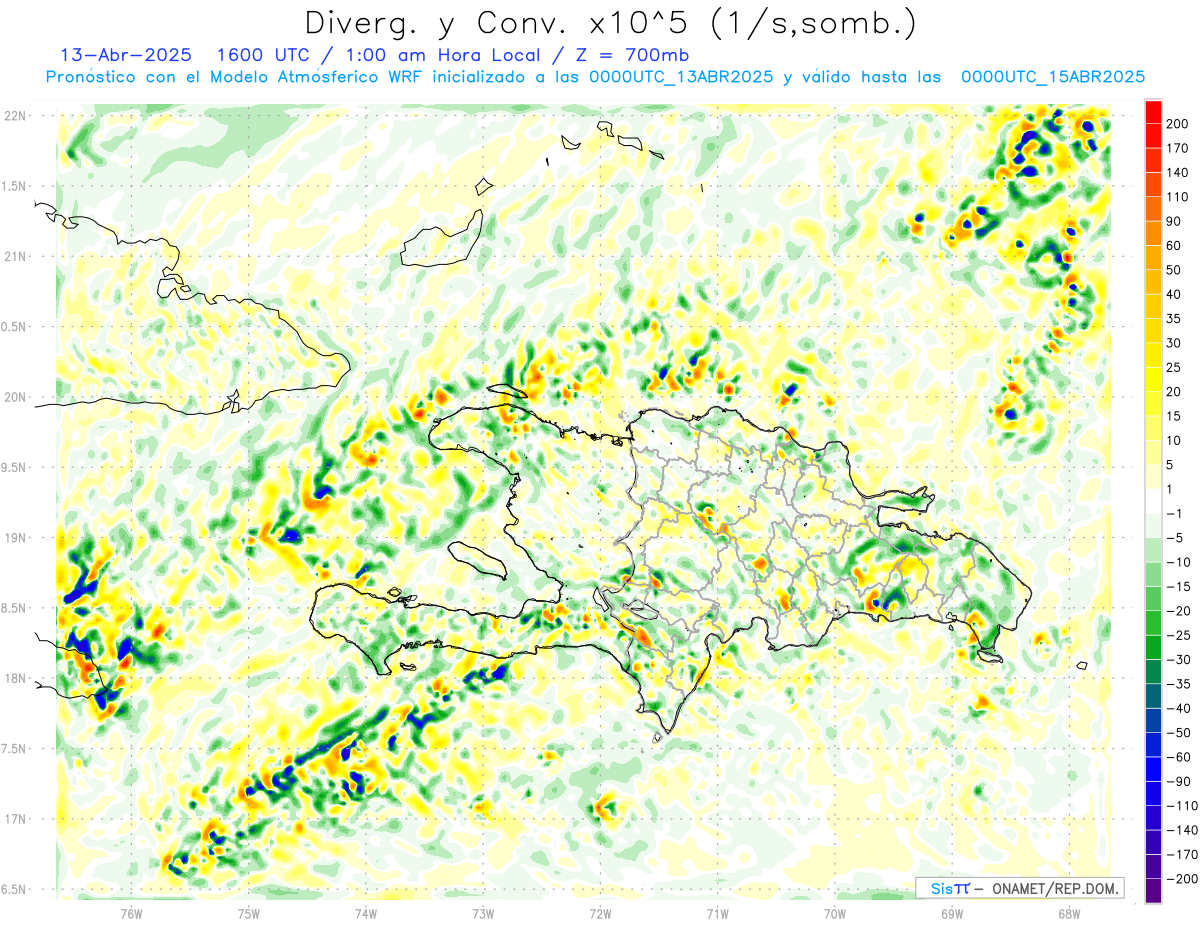Click the "75W" longitude label
1200x927 pixels.
coord(248,913)
